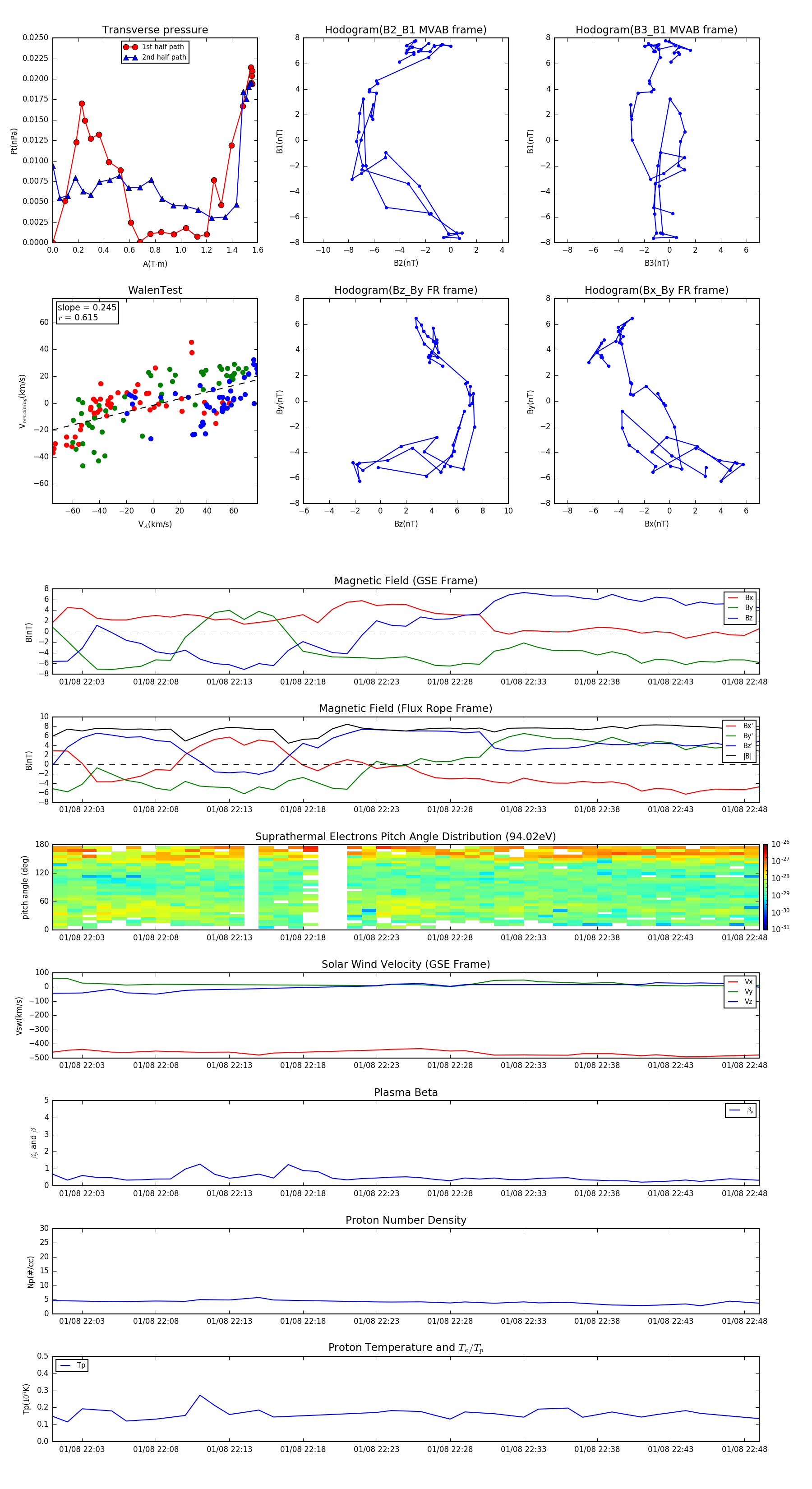The image size is (812, 1489).
Task: Click the "Np(#/cc)" y-axis label
Action: (31, 1272)
